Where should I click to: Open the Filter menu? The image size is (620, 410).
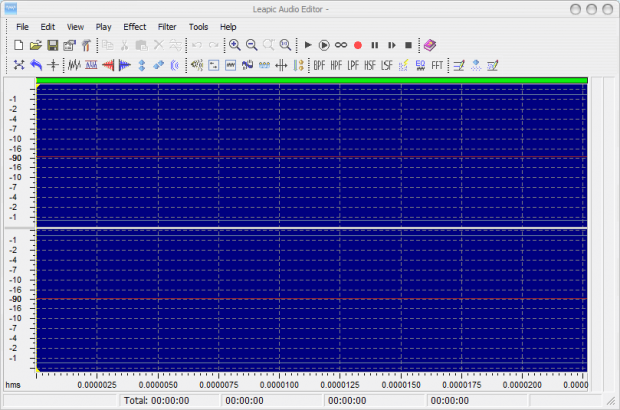[x=167, y=26]
